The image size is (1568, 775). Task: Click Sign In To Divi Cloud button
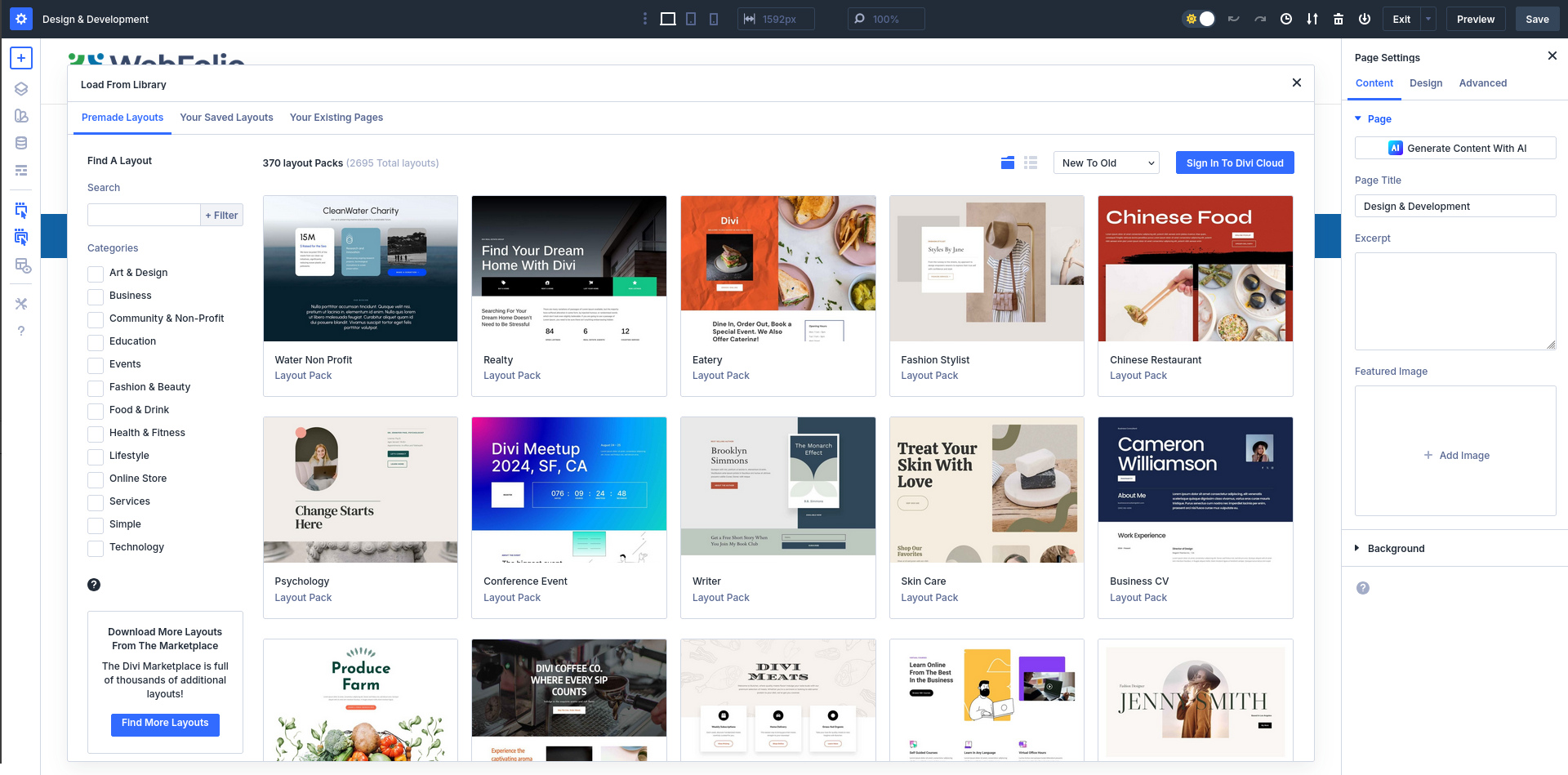pyautogui.click(x=1235, y=163)
